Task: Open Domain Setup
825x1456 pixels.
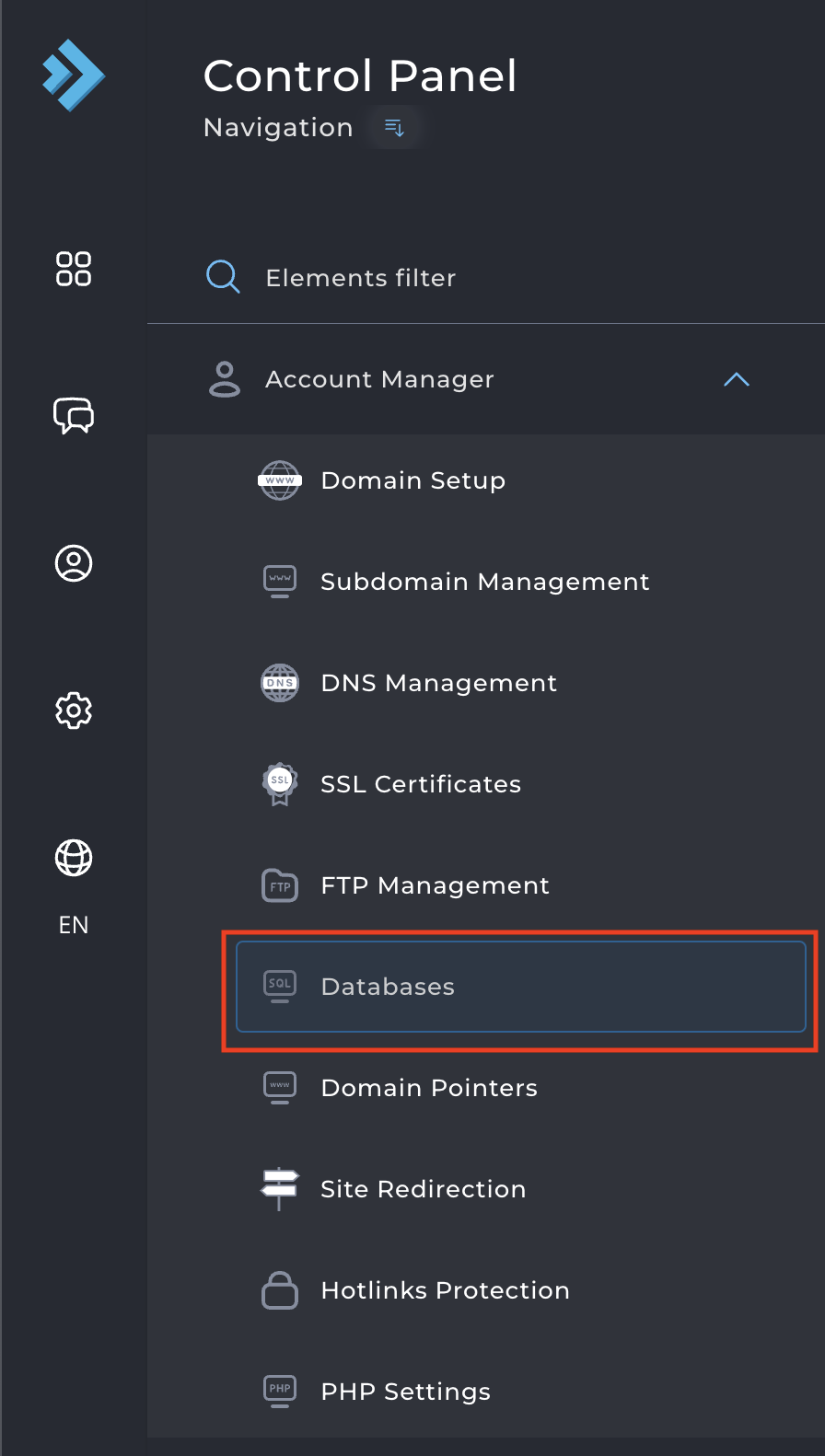Action: (x=521, y=480)
